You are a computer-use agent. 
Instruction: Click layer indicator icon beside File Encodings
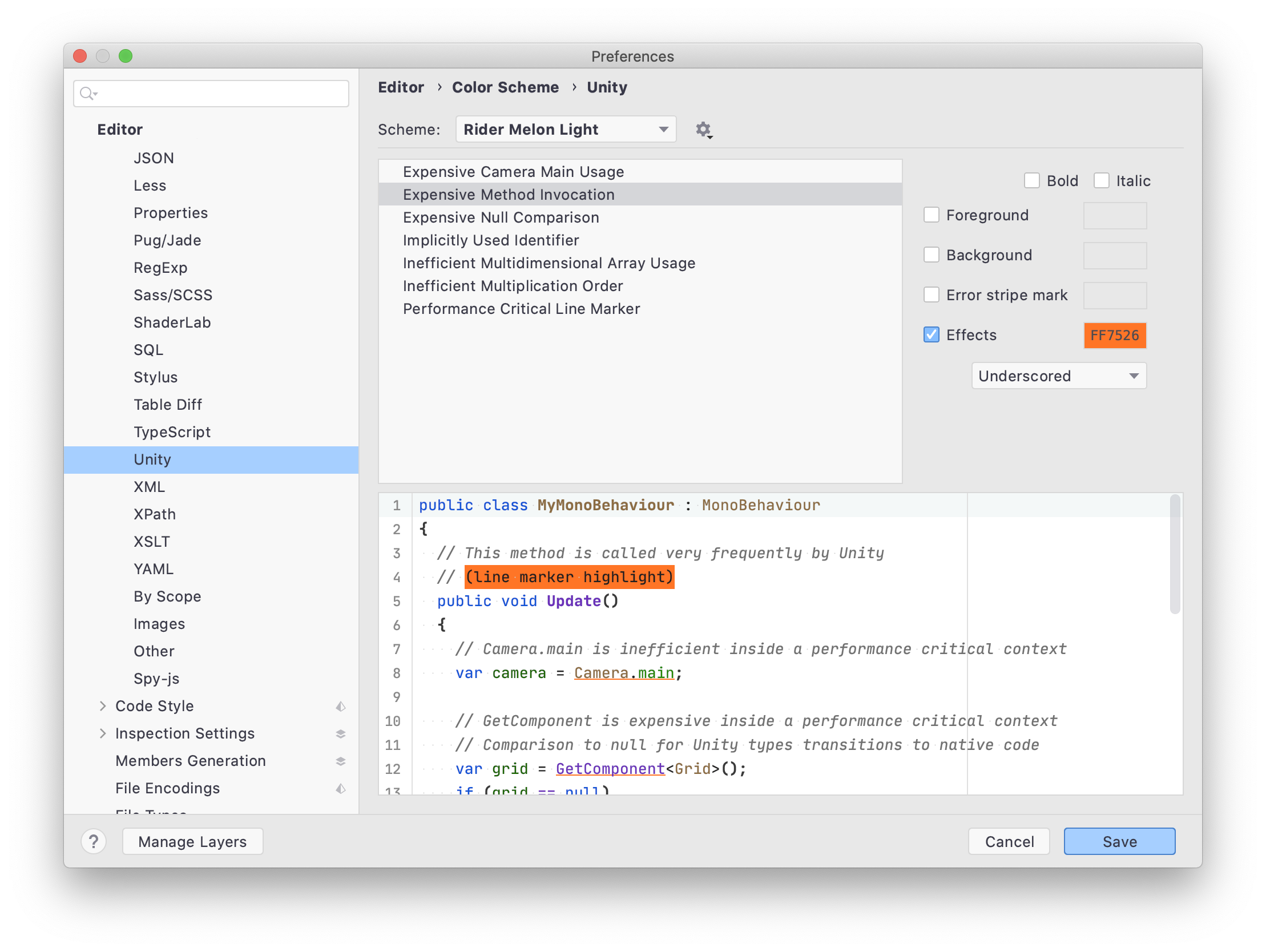(x=341, y=789)
